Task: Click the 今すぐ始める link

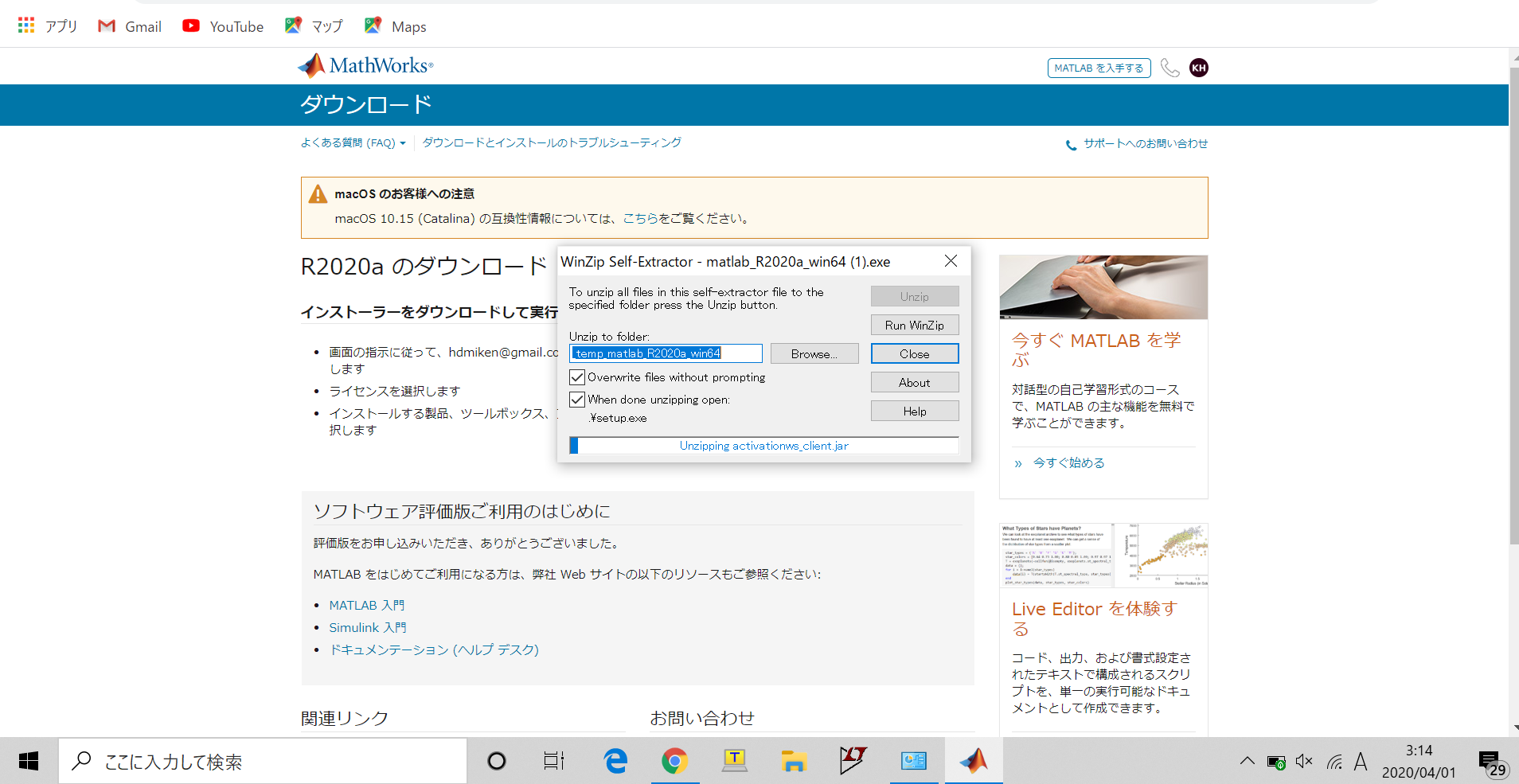Action: [x=1068, y=463]
